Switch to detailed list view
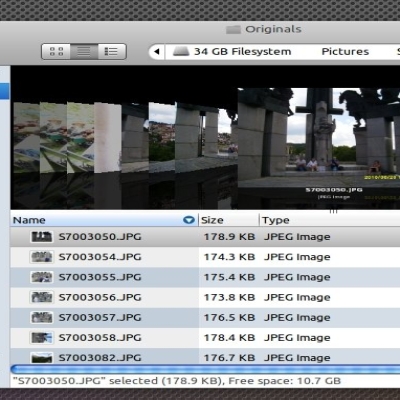Screen dimensions: 400x400 112,52
